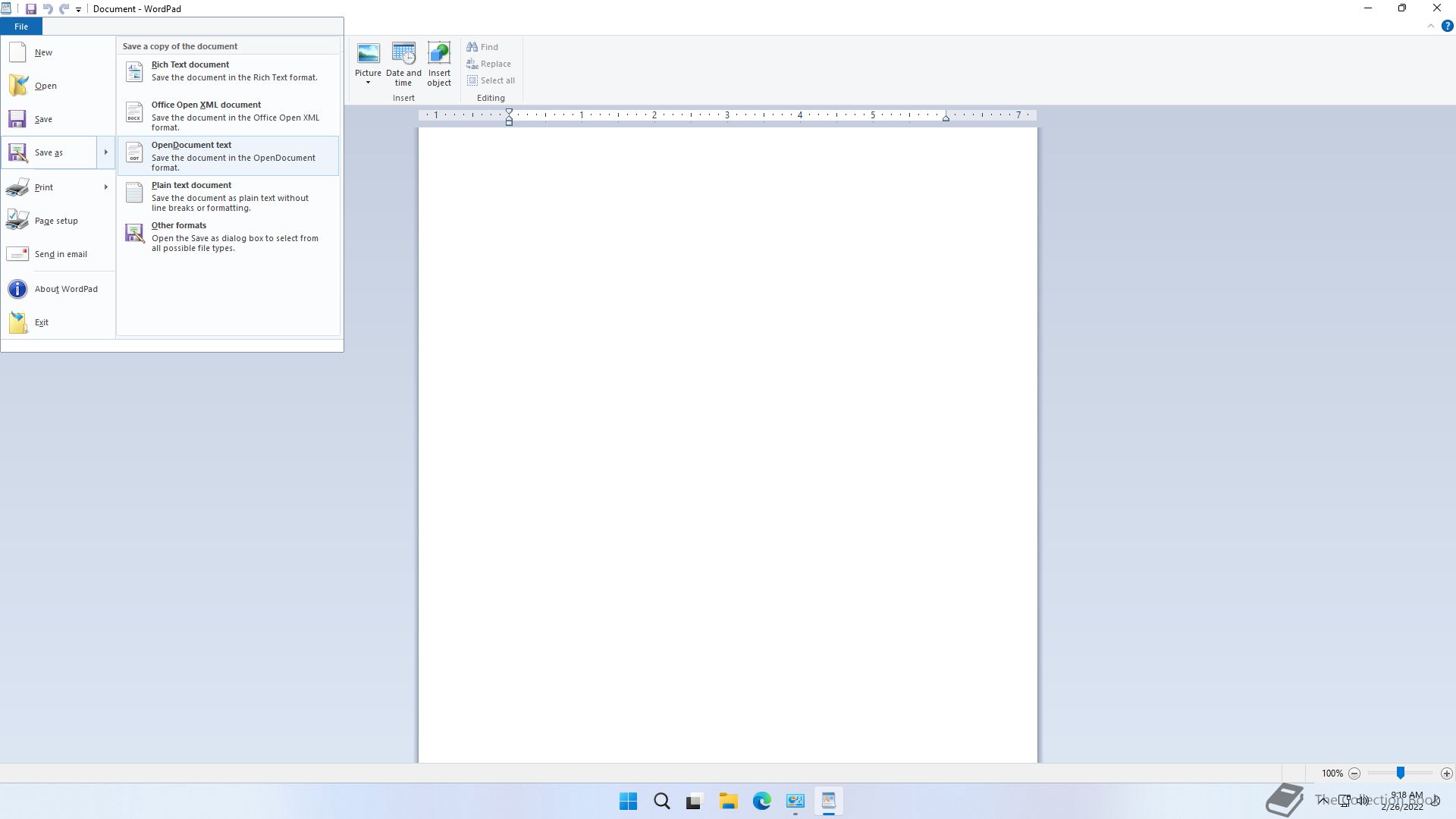Click the zoom in plus button
Screen dimensions: 1456x819
(1446, 773)
